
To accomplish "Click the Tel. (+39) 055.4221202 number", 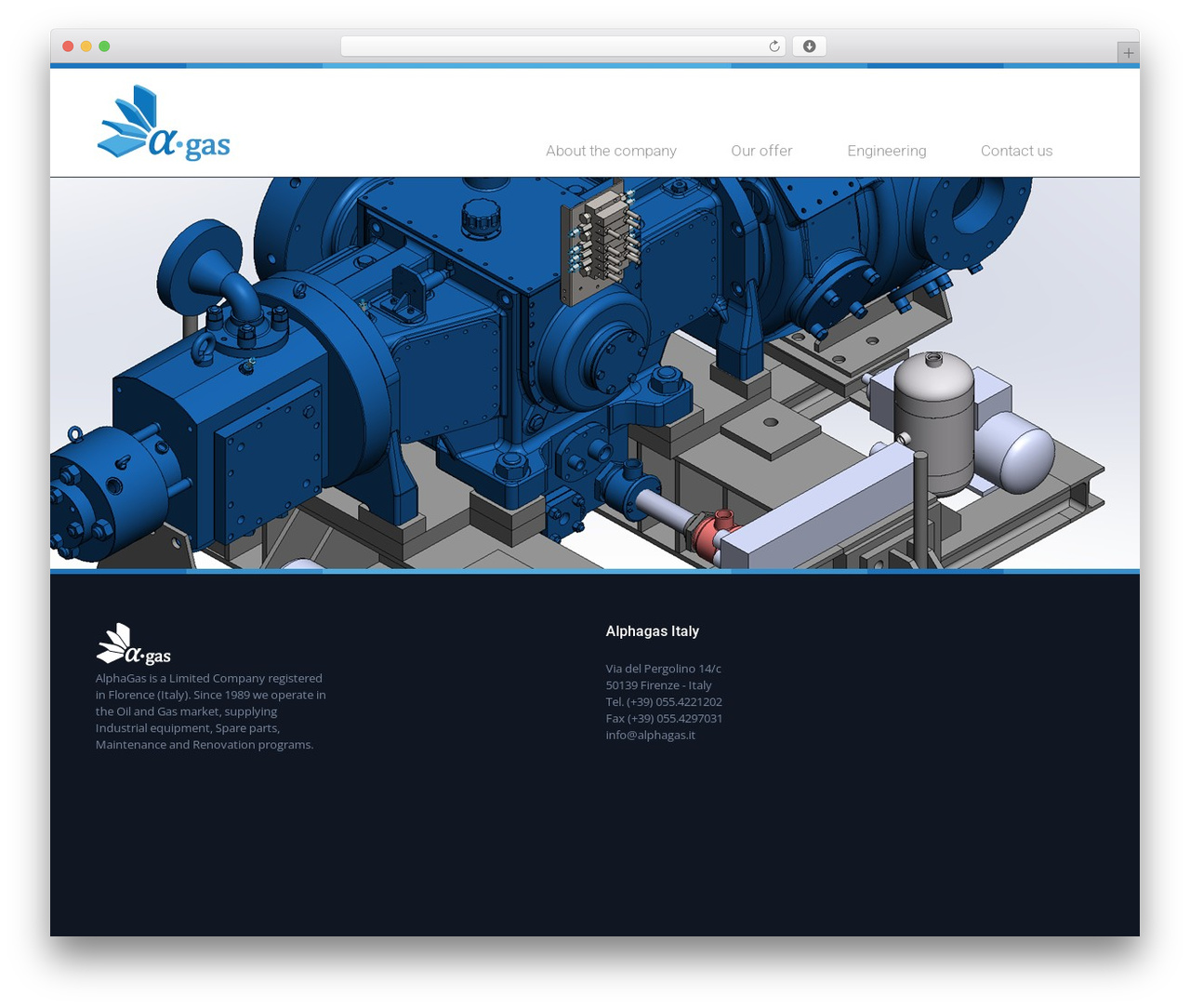I will coord(664,702).
